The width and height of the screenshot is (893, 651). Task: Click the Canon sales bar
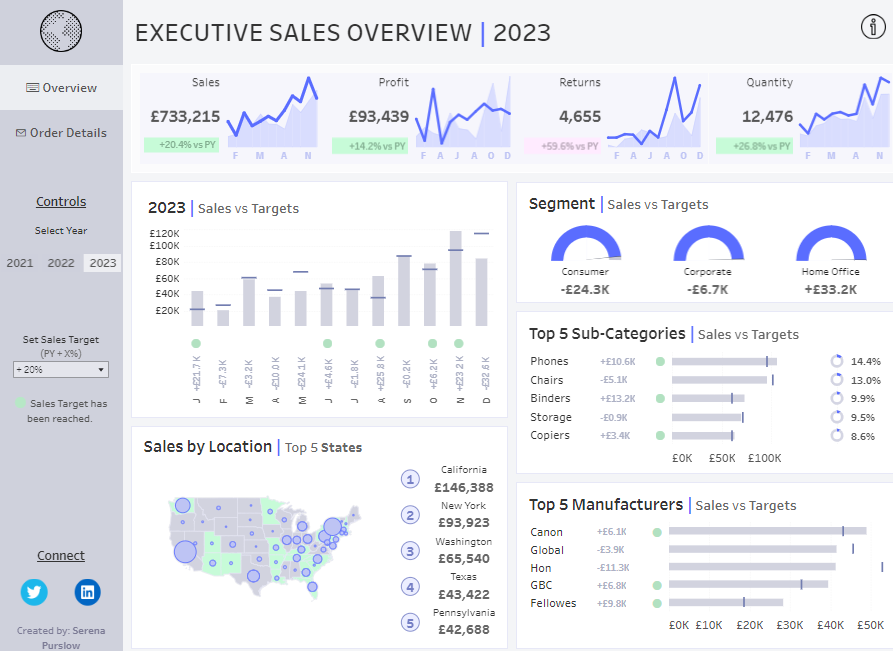[x=767, y=531]
